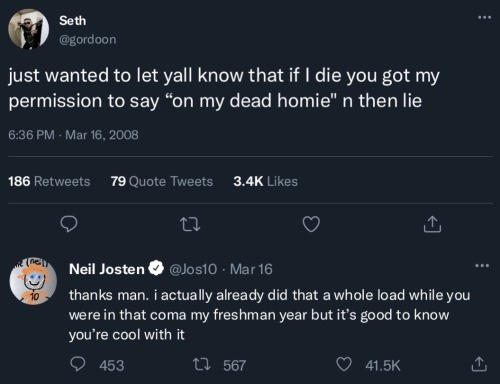
Task: View the 186 Retweets list
Action: [x=49, y=181]
